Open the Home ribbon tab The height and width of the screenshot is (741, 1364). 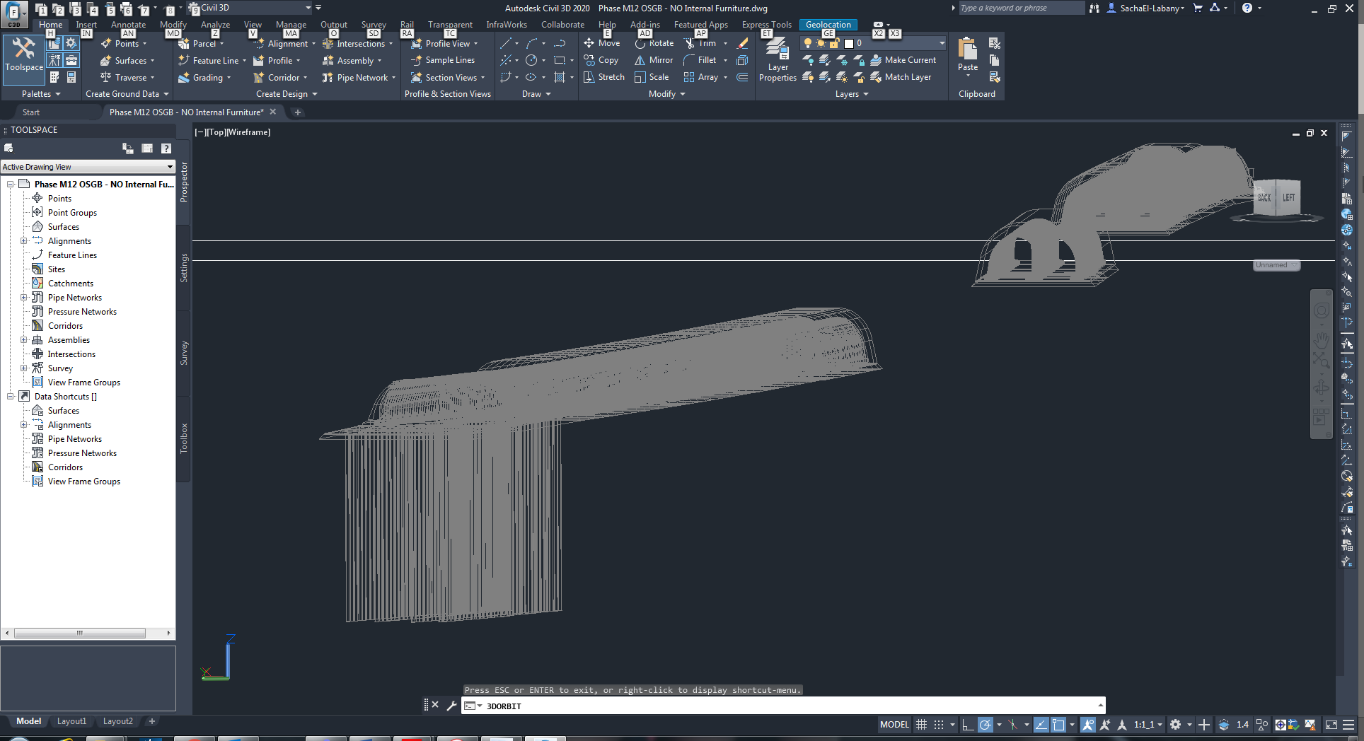tap(50, 24)
